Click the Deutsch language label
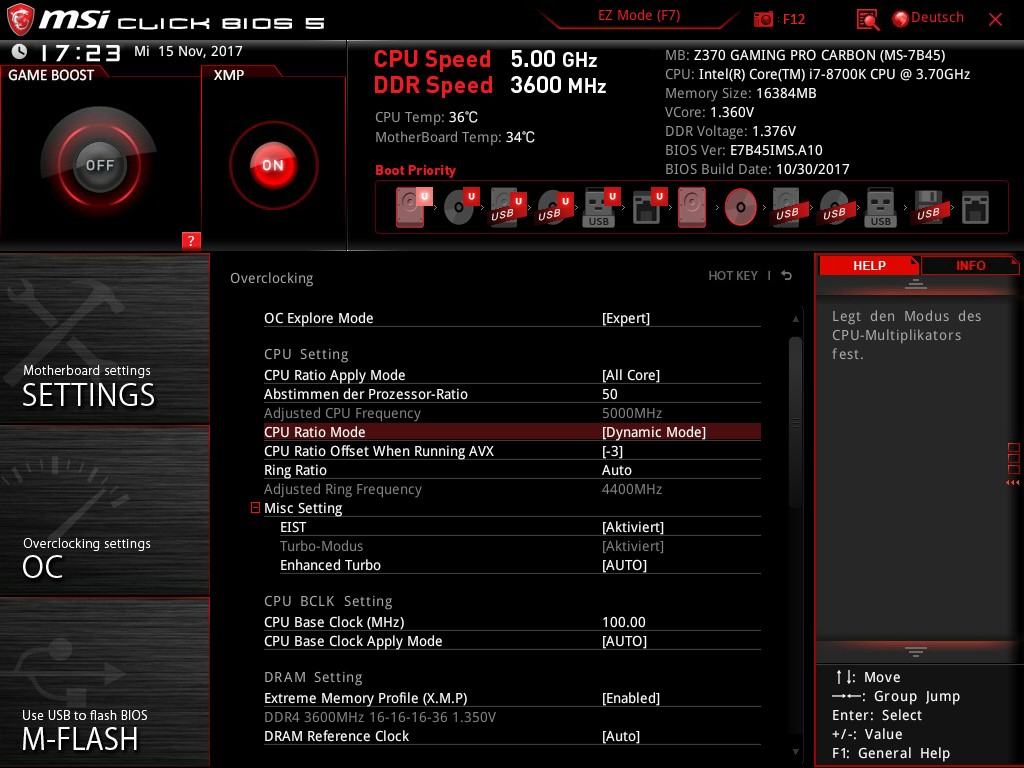1024x768 pixels. [937, 18]
